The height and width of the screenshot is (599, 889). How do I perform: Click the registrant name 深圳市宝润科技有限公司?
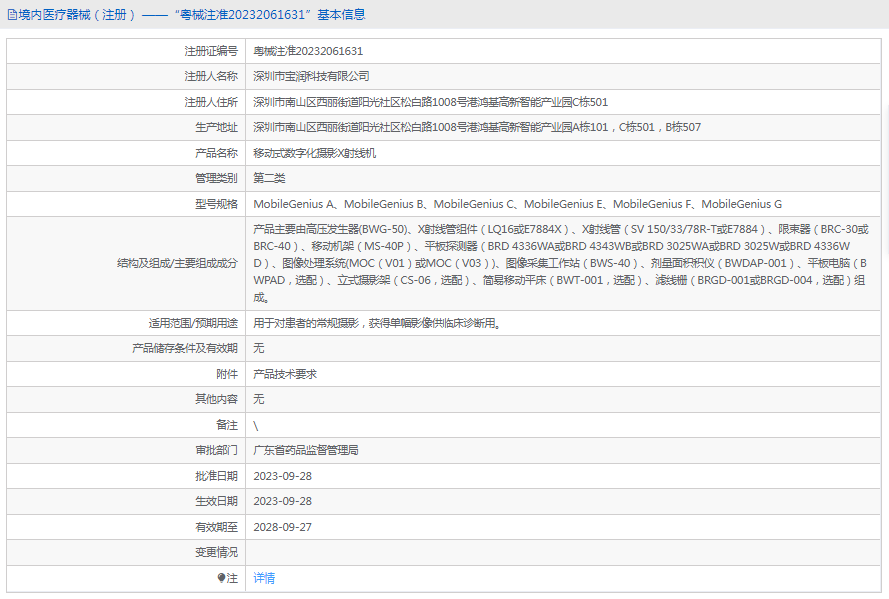click(x=311, y=77)
